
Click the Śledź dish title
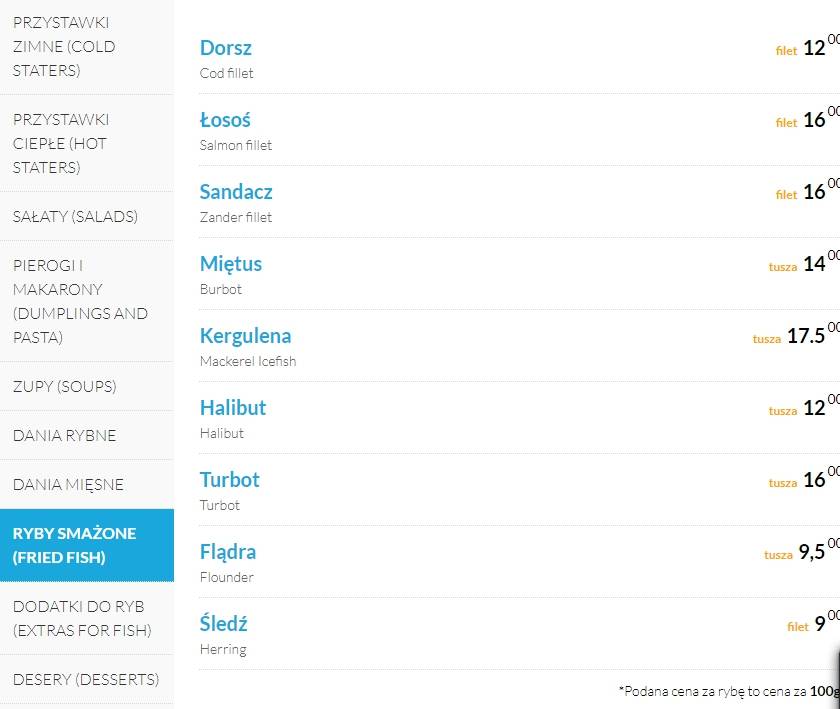[x=223, y=623]
